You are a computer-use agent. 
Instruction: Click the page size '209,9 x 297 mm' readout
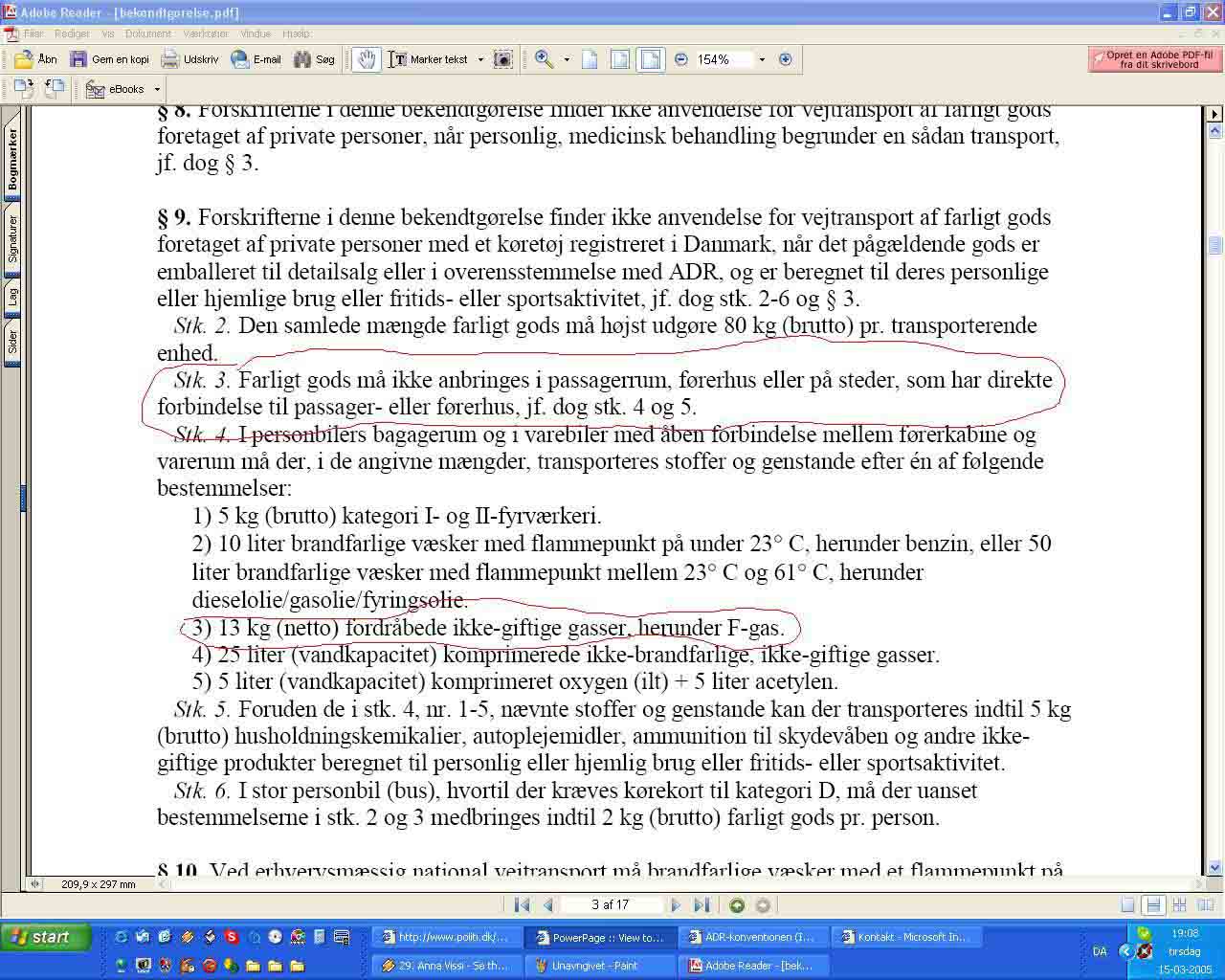pyautogui.click(x=99, y=884)
